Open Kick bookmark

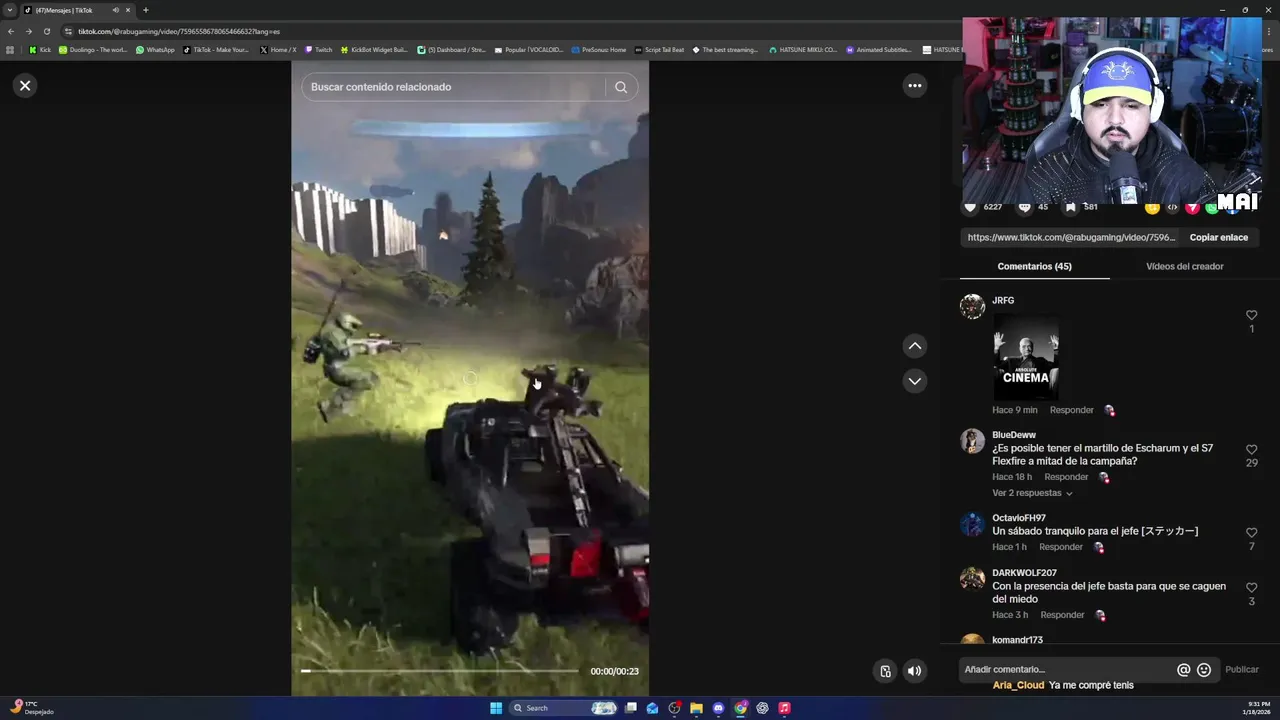[x=40, y=49]
